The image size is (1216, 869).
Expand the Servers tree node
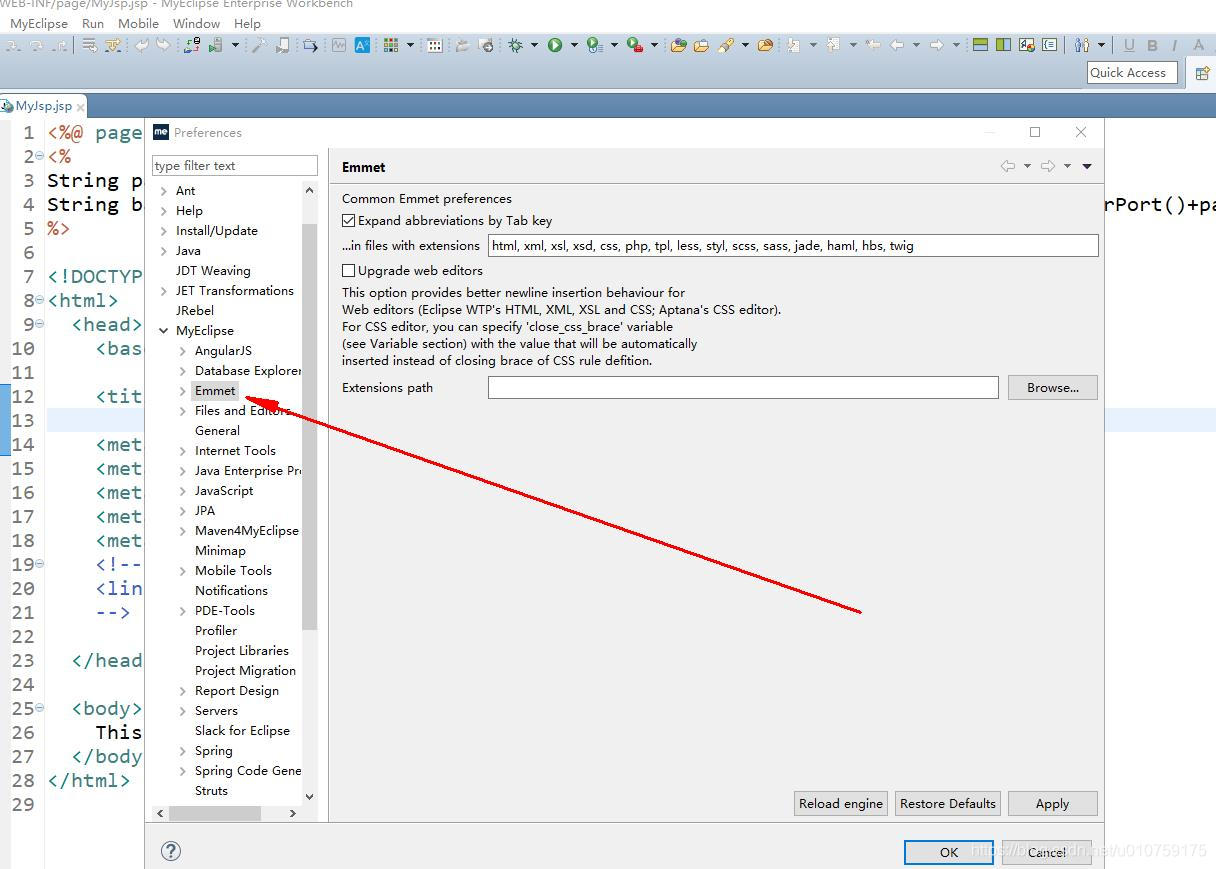click(x=183, y=710)
